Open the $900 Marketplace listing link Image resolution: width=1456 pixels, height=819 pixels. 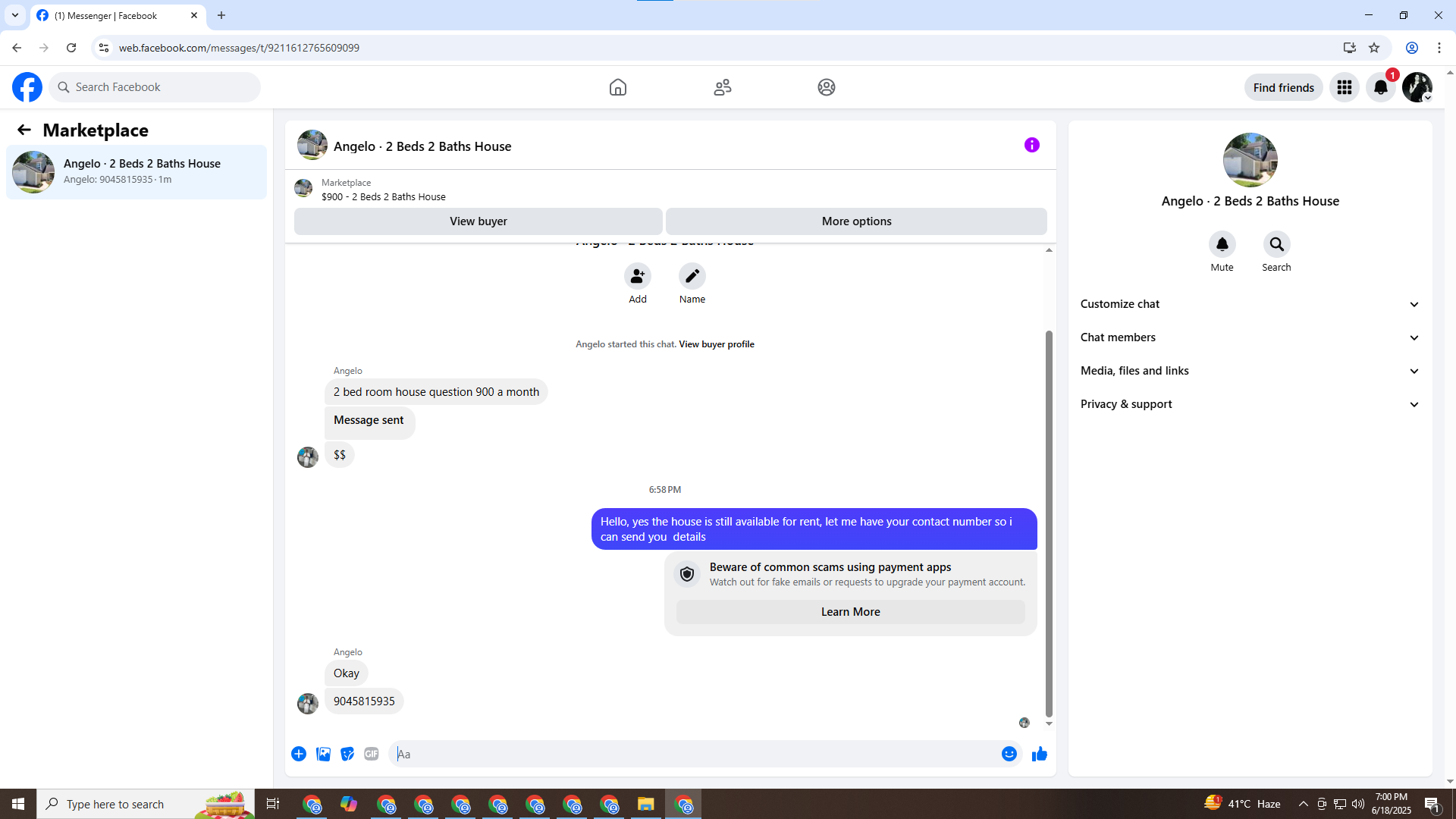point(384,196)
